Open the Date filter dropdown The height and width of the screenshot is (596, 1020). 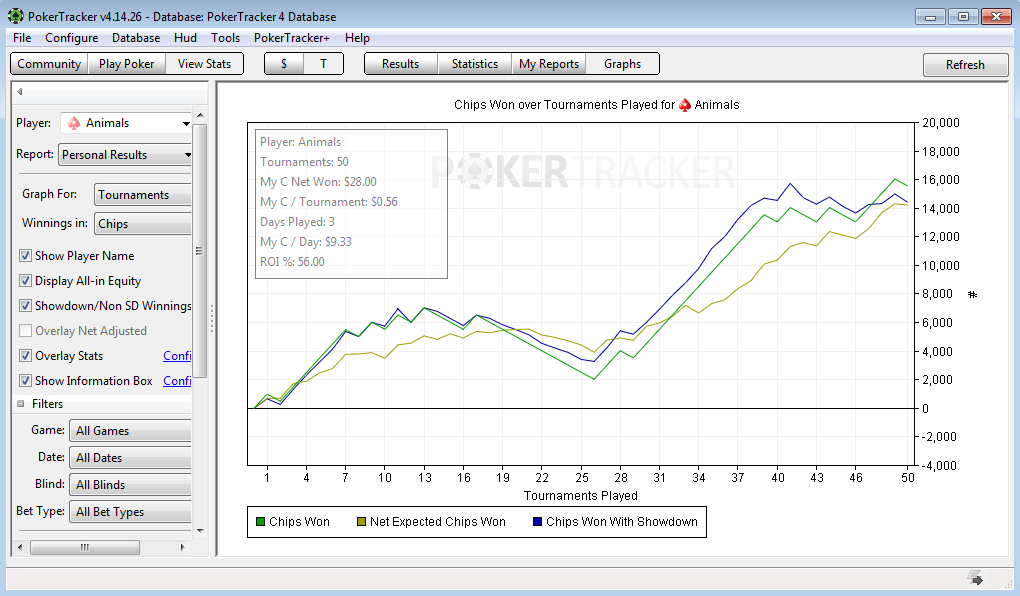(x=130, y=458)
